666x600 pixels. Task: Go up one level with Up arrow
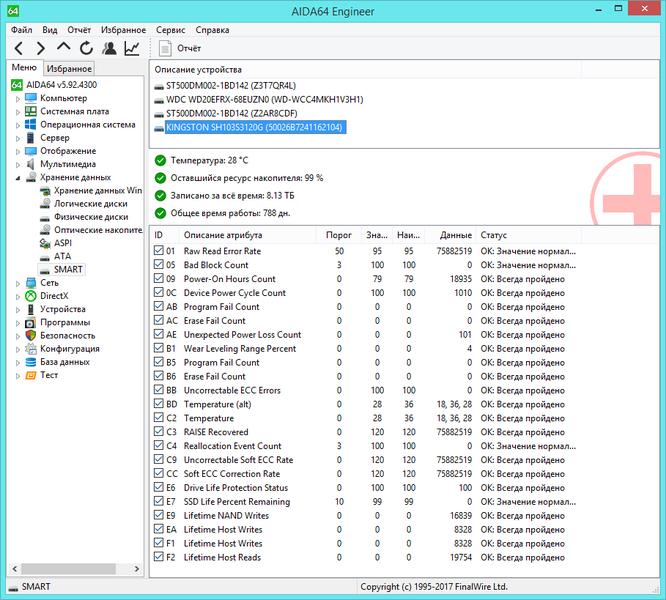pos(64,48)
